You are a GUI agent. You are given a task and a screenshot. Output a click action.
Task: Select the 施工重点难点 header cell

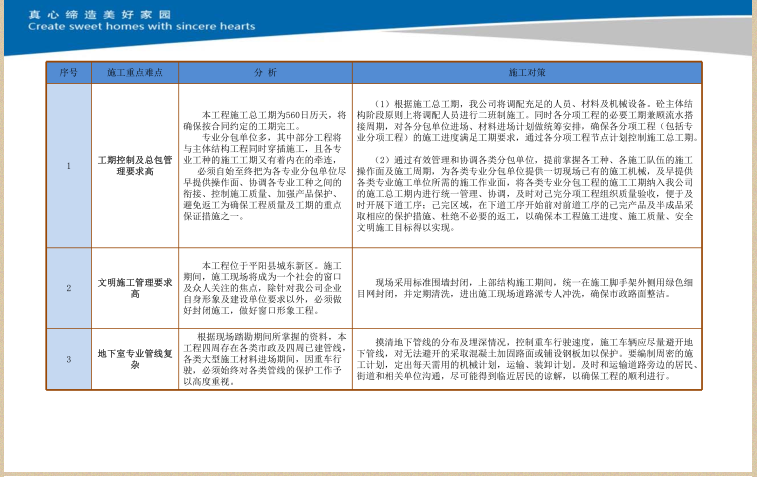tap(135, 73)
